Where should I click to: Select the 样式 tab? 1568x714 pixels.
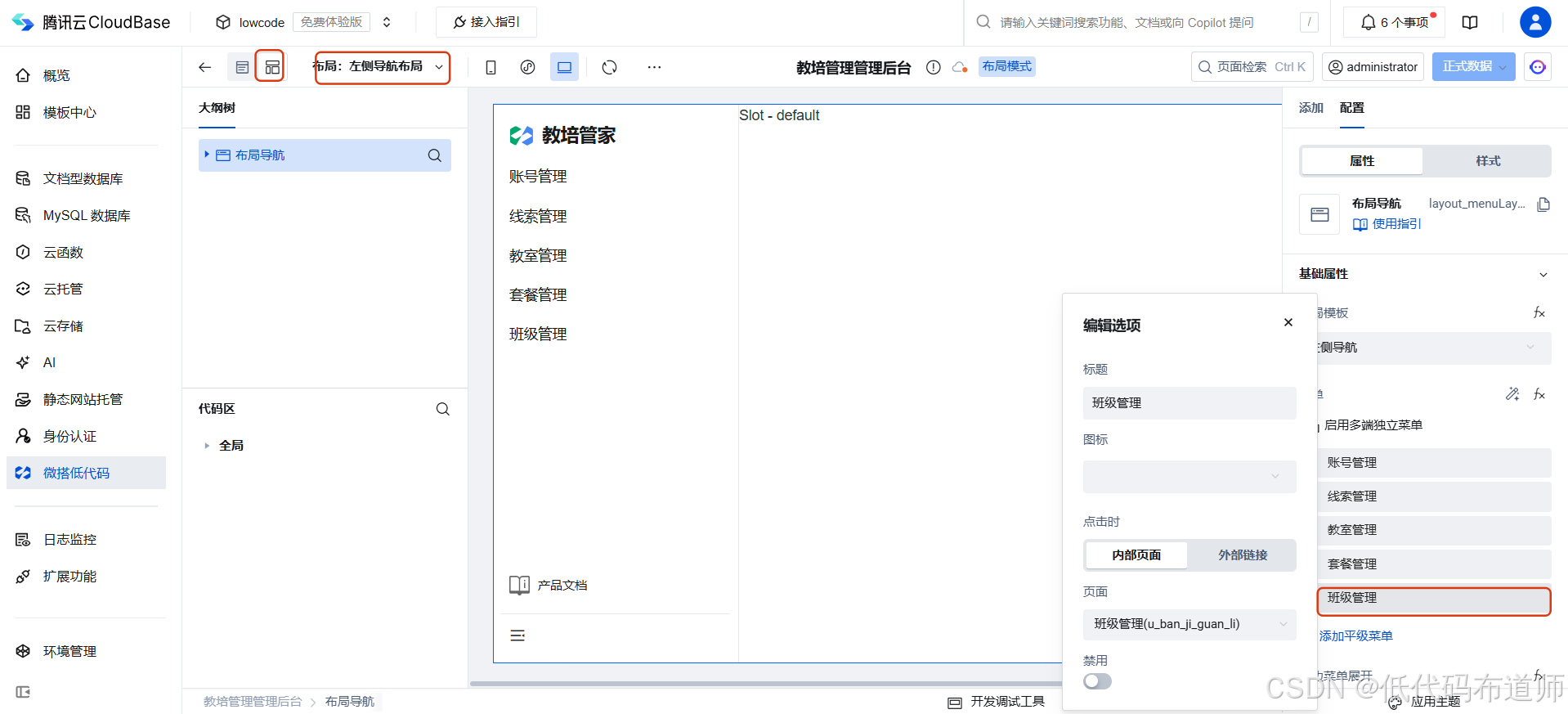click(1488, 161)
